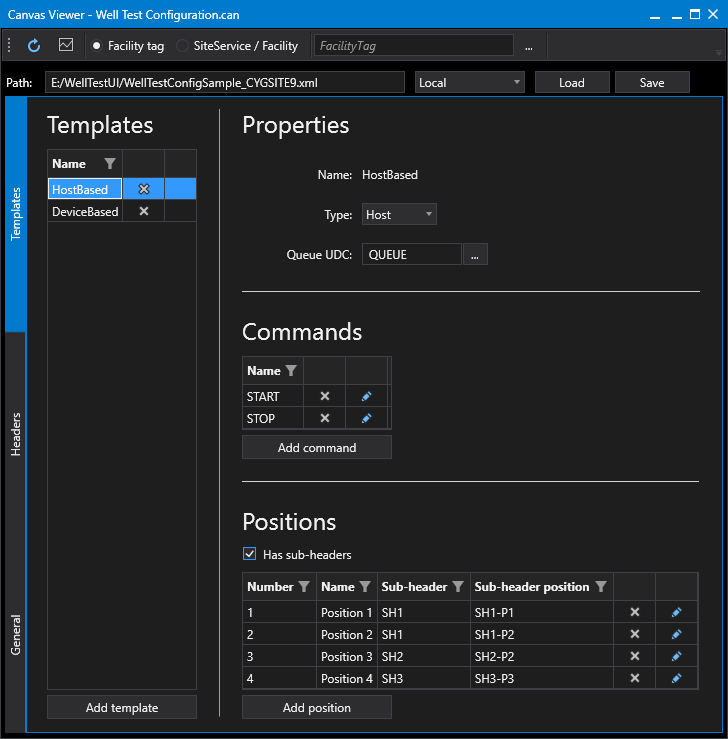This screenshot has height=739, width=728.
Task: Click the SH1-P1 sub-header position cell
Action: (542, 612)
